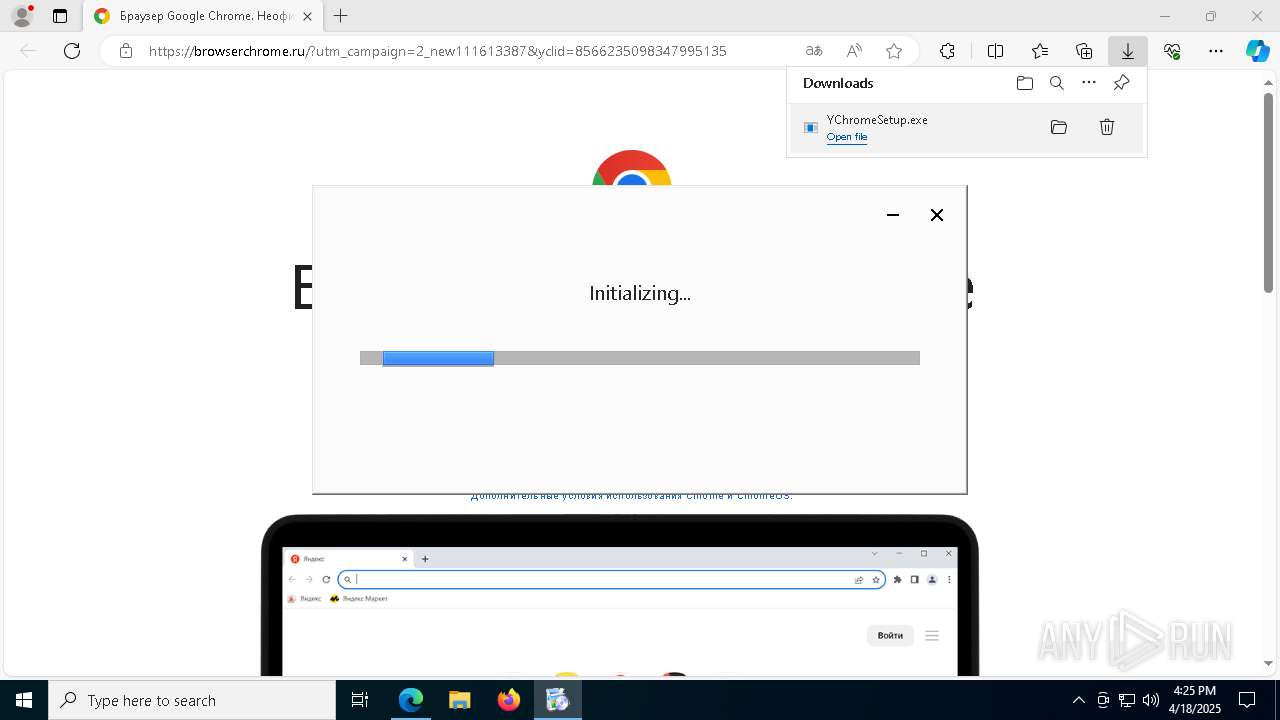Open a new tab with plus button
Viewport: 1280px width, 720px height.
click(341, 16)
